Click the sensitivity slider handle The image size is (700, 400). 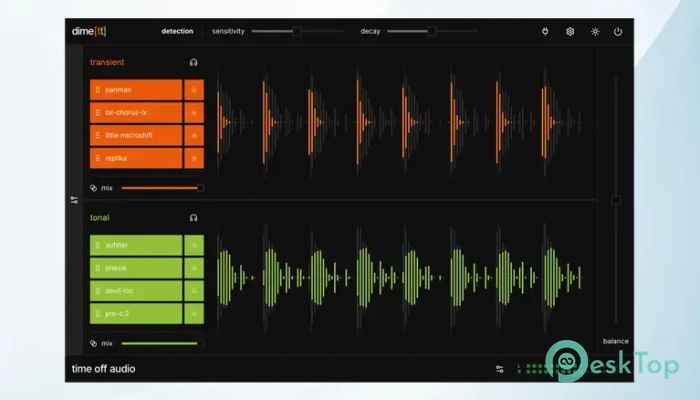click(x=297, y=31)
